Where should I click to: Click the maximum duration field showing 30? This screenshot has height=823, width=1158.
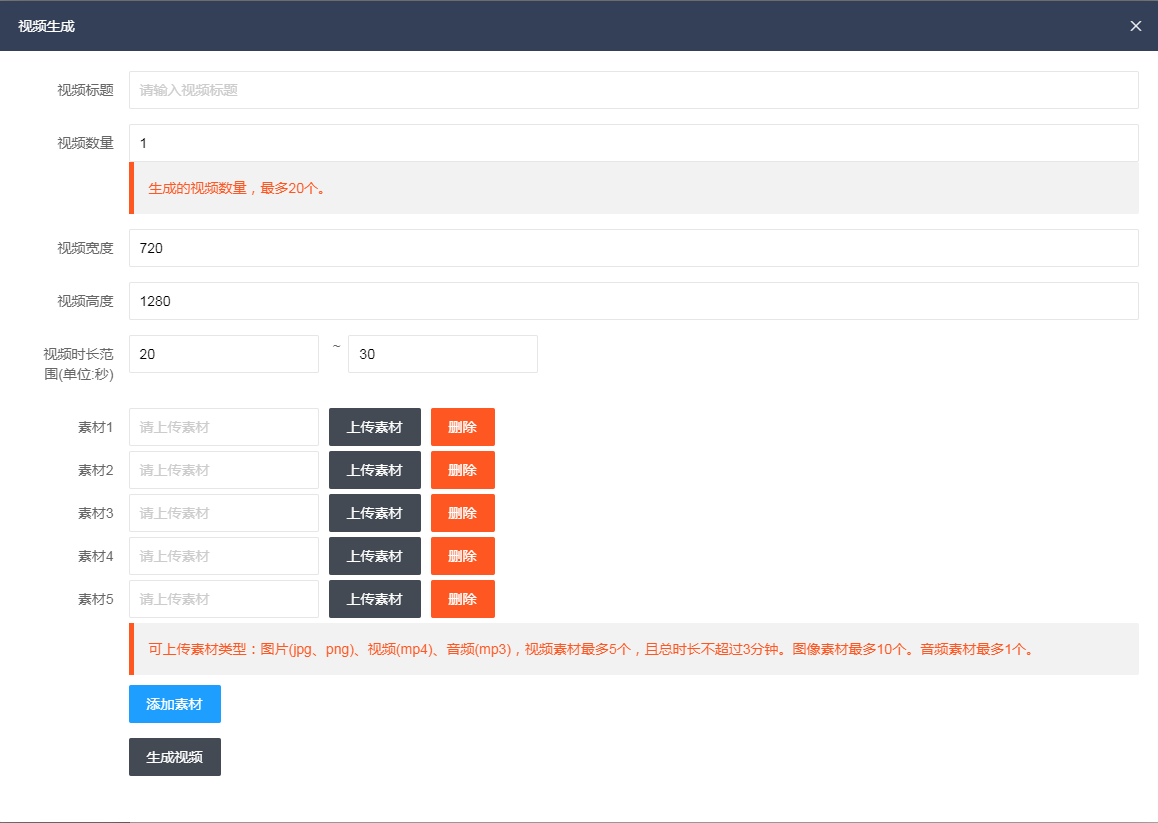click(443, 355)
